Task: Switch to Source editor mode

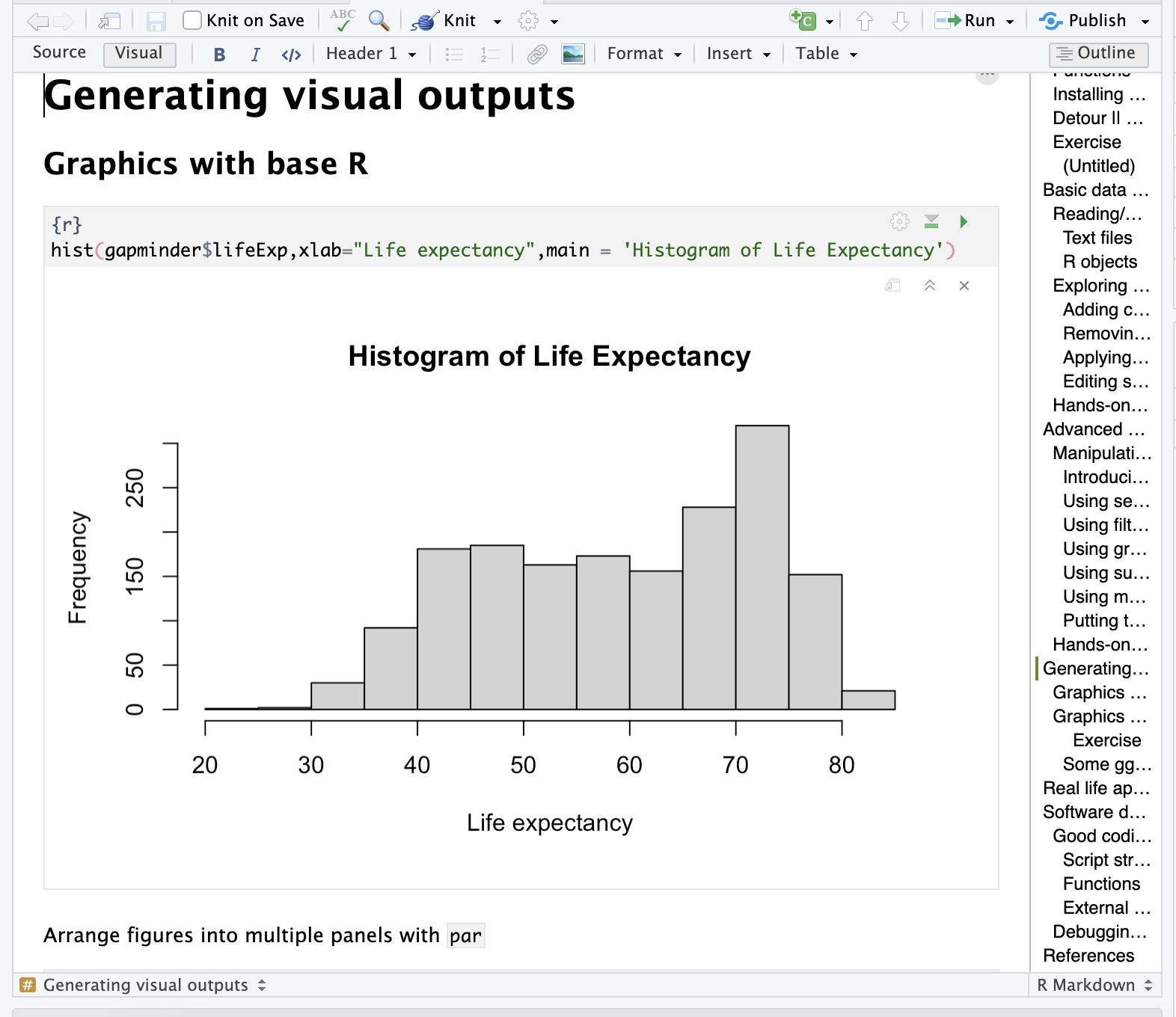Action: click(59, 53)
